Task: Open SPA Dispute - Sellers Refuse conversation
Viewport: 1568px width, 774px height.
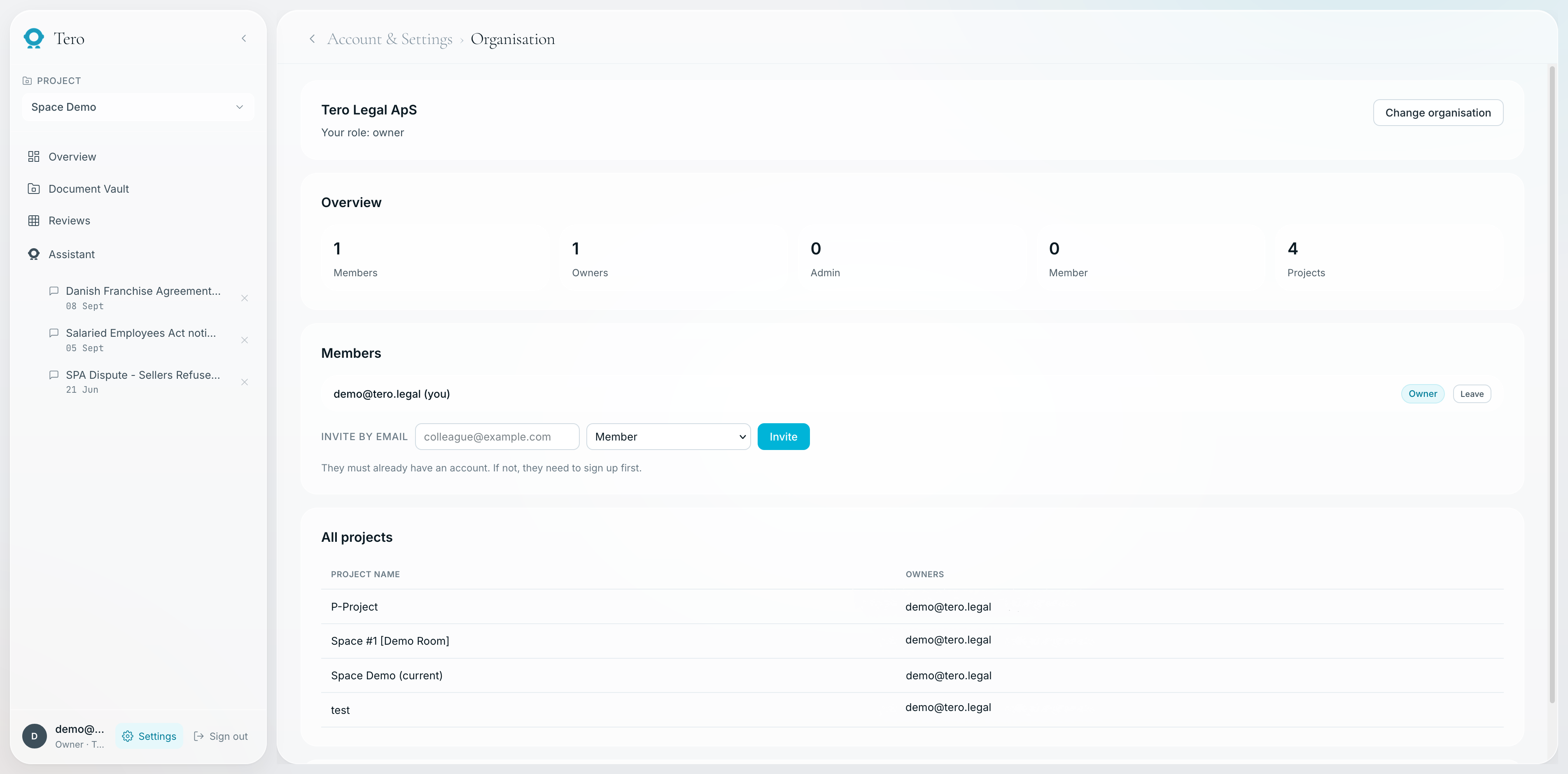Action: (143, 382)
